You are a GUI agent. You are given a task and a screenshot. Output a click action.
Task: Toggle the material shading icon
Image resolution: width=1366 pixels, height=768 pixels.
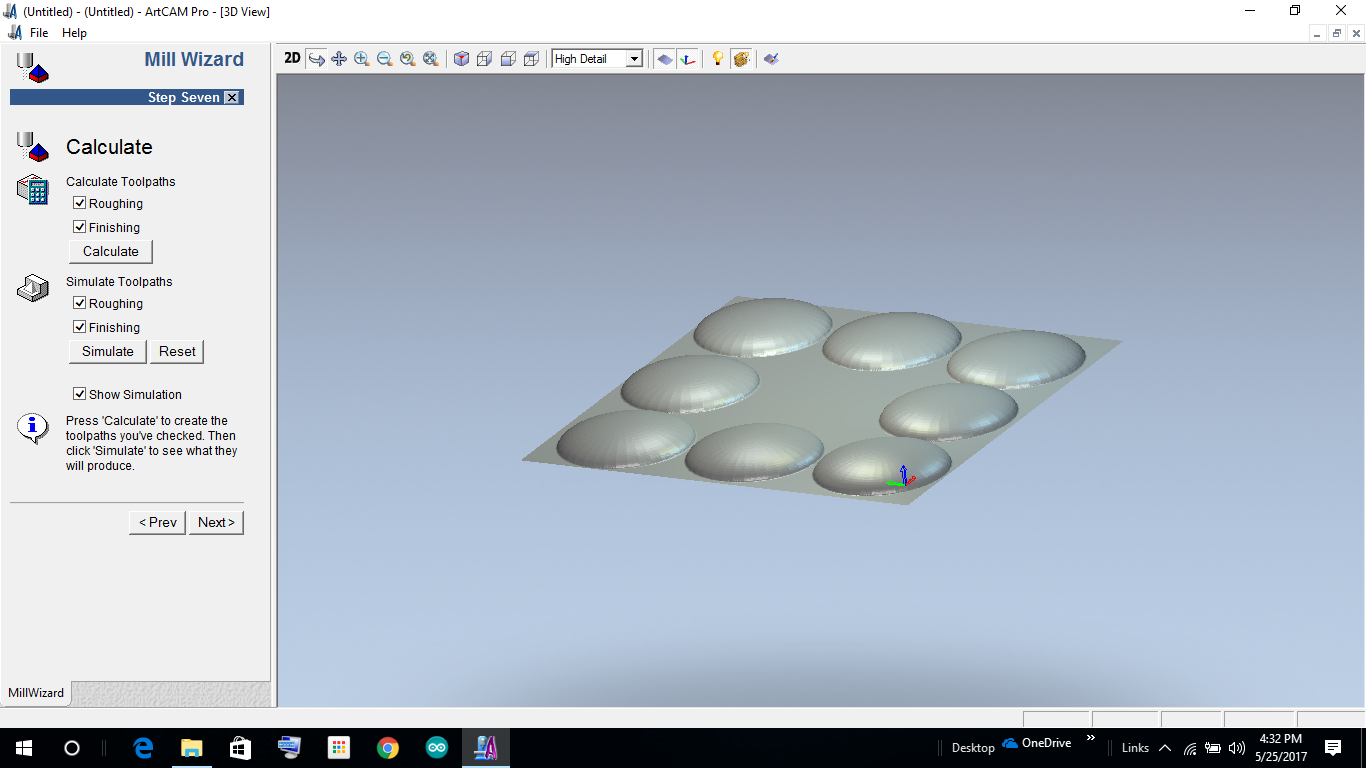(x=741, y=58)
